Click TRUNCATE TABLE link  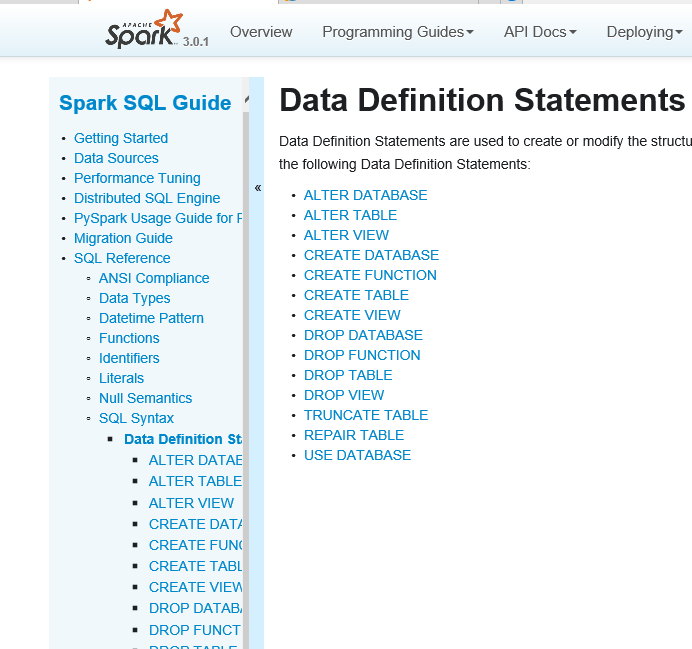366,415
